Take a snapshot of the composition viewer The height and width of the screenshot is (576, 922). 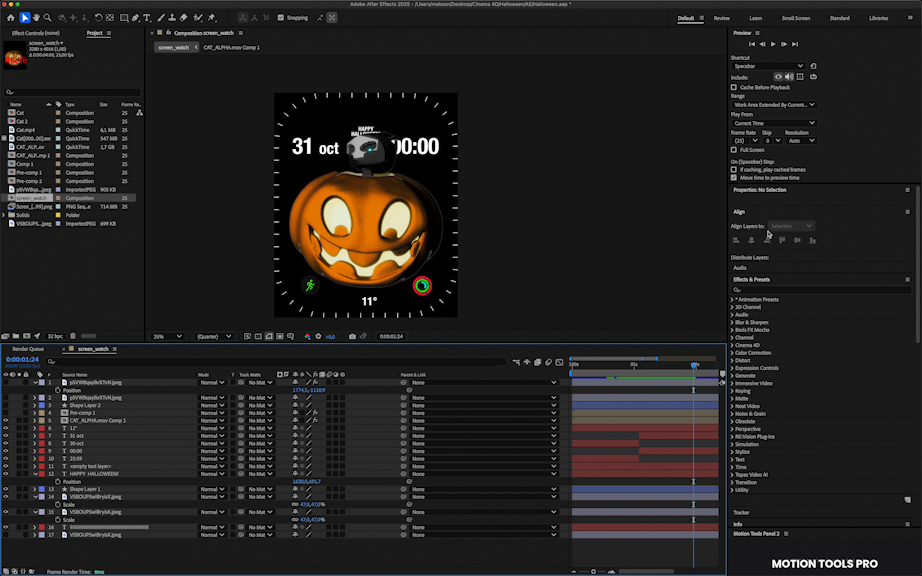352,337
